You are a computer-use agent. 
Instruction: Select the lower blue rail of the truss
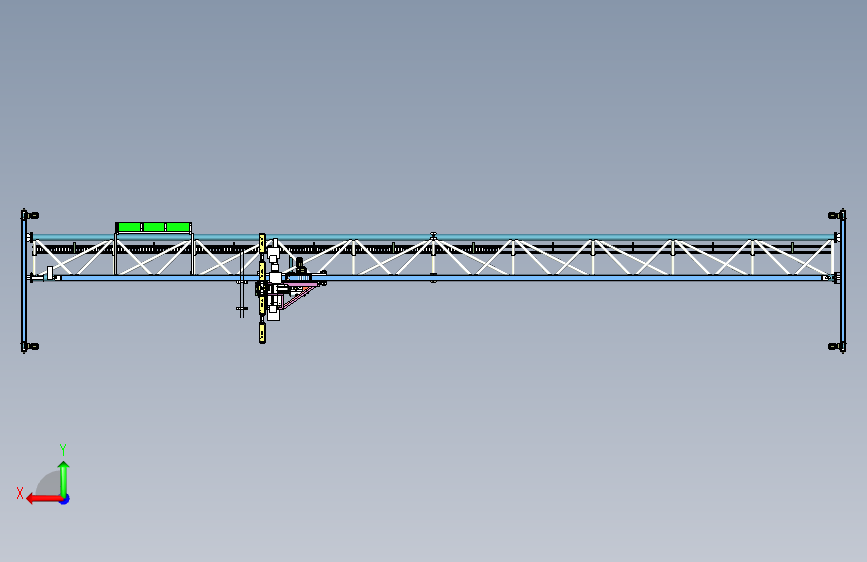pos(442,278)
